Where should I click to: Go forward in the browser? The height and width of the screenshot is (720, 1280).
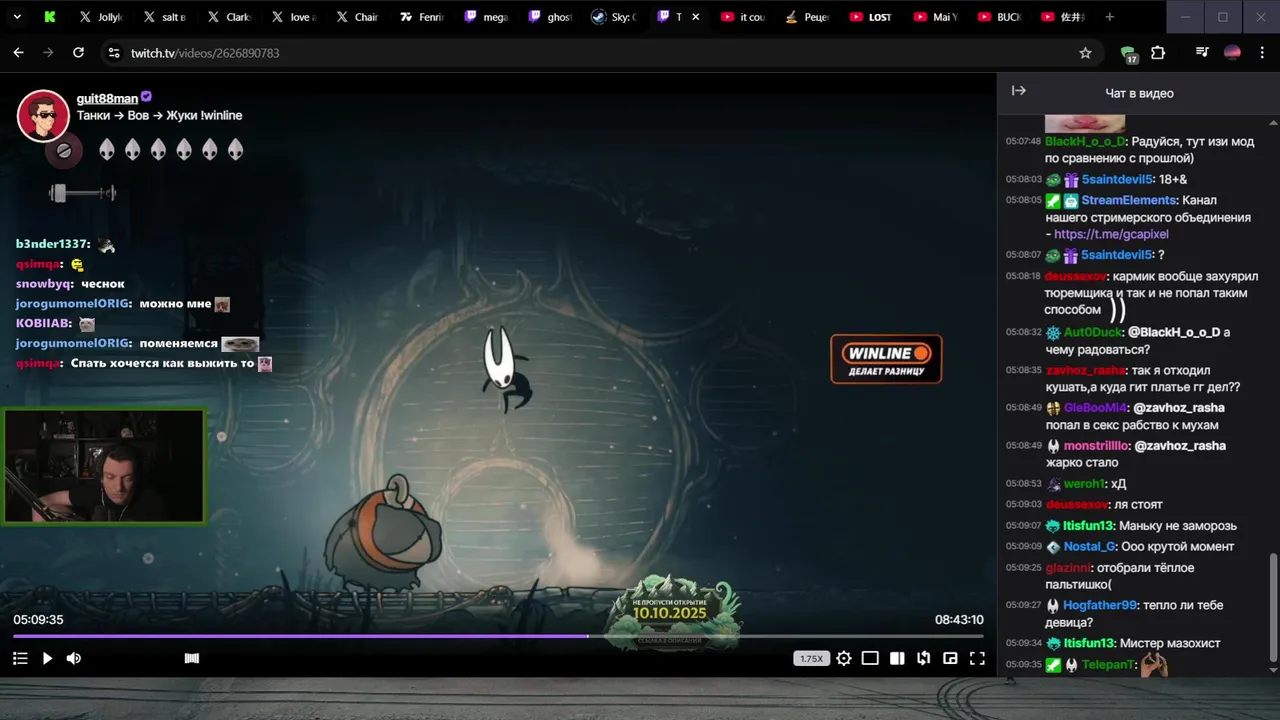click(48, 53)
